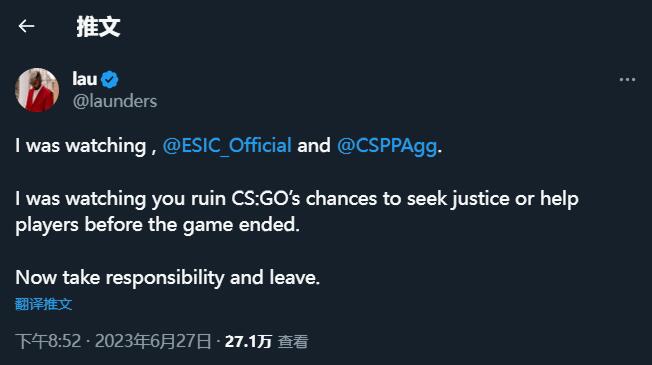This screenshot has width=652, height=365.
Task: Open the three-dot more options menu
Action: (627, 79)
